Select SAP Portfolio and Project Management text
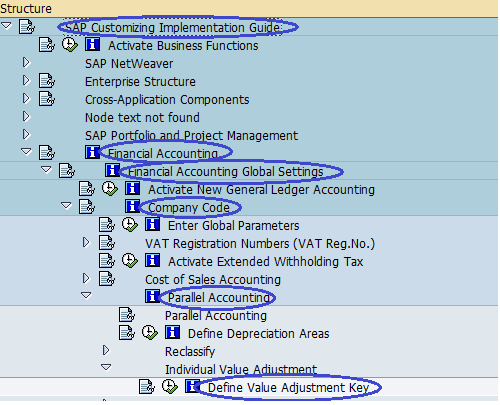The height and width of the screenshot is (405, 500). (191, 136)
